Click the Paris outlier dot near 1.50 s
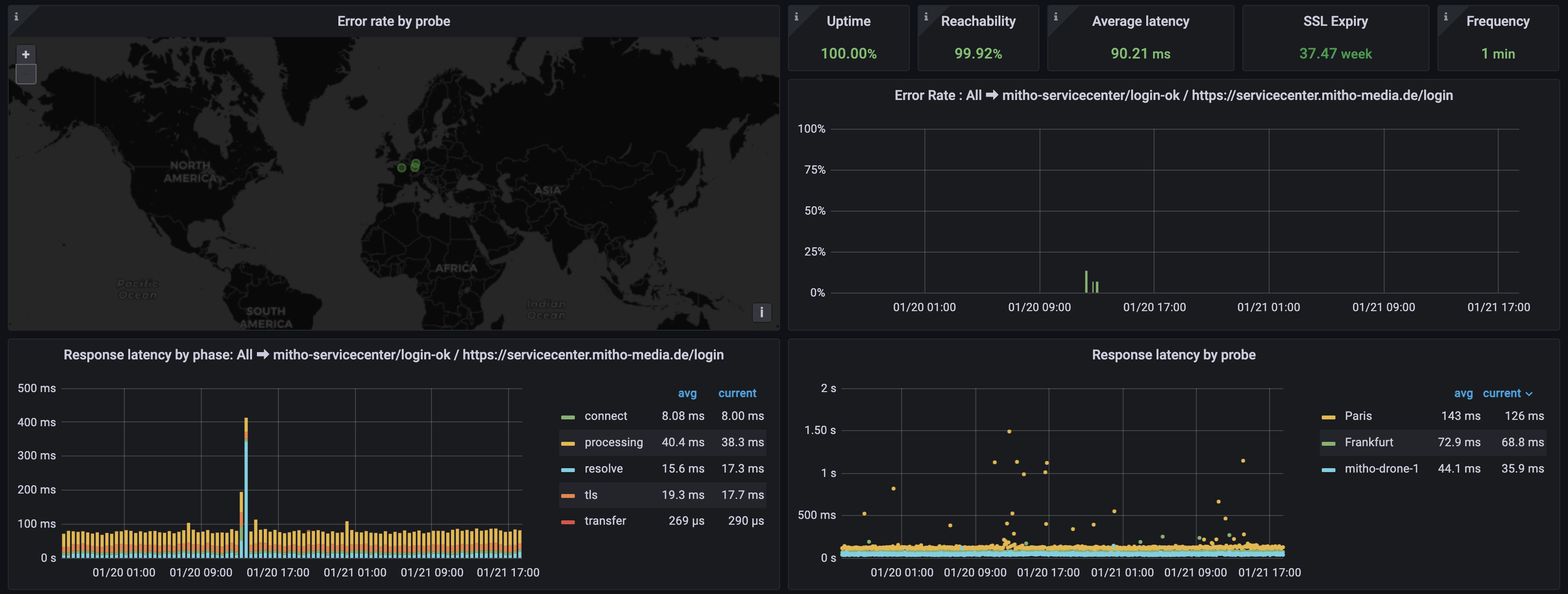Image resolution: width=1568 pixels, height=594 pixels. pos(1009,432)
